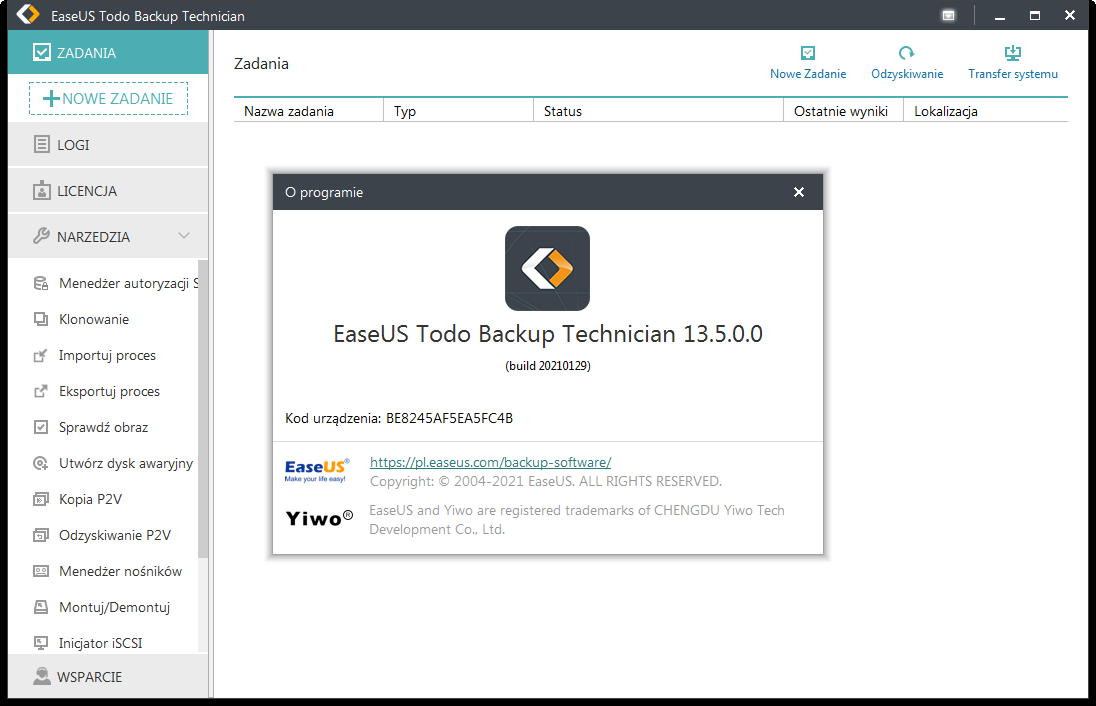Select the NARZEDZIA menu label
The height and width of the screenshot is (706, 1096).
pyautogui.click(x=93, y=237)
